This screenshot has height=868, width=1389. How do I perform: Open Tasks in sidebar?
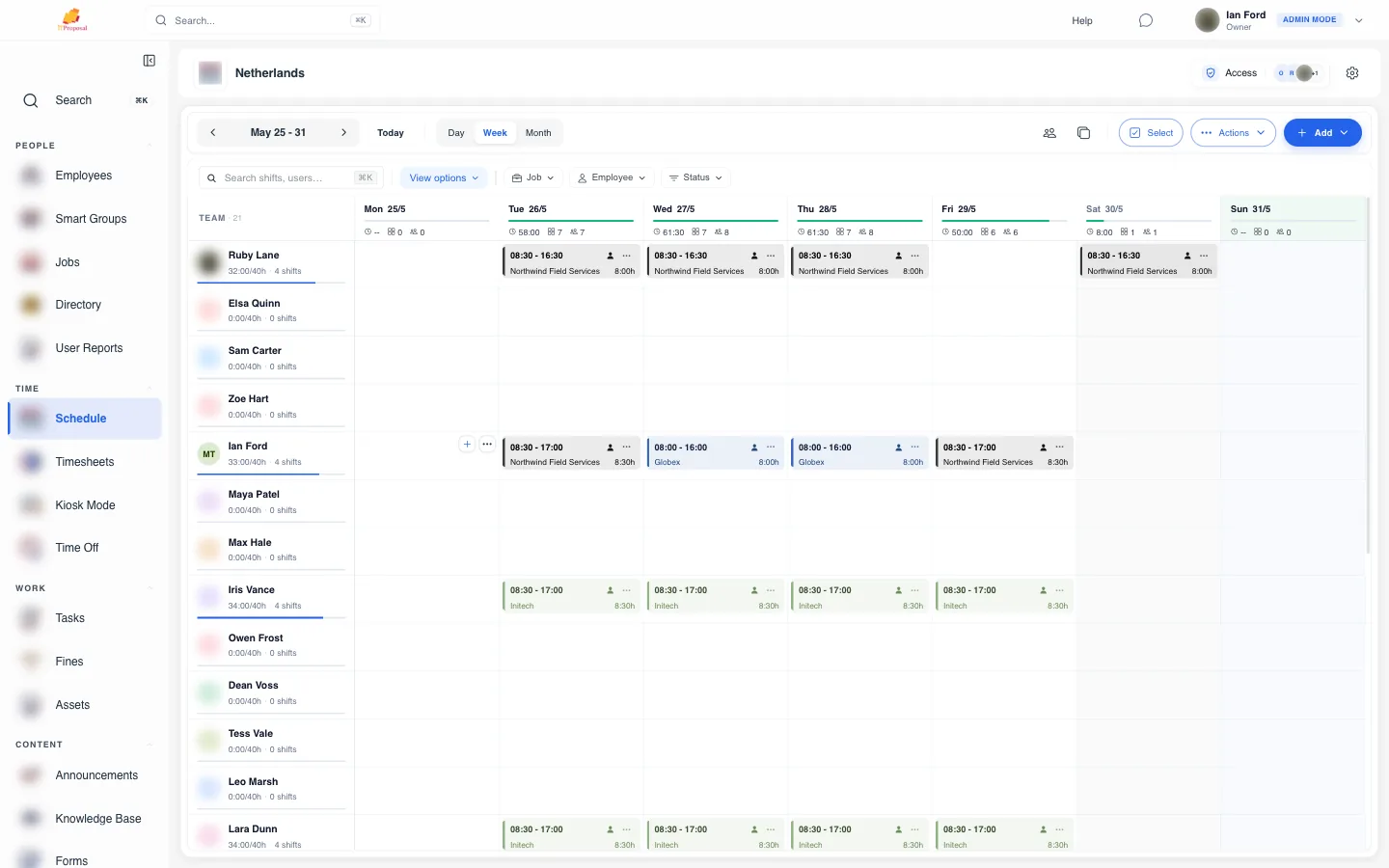(85, 618)
